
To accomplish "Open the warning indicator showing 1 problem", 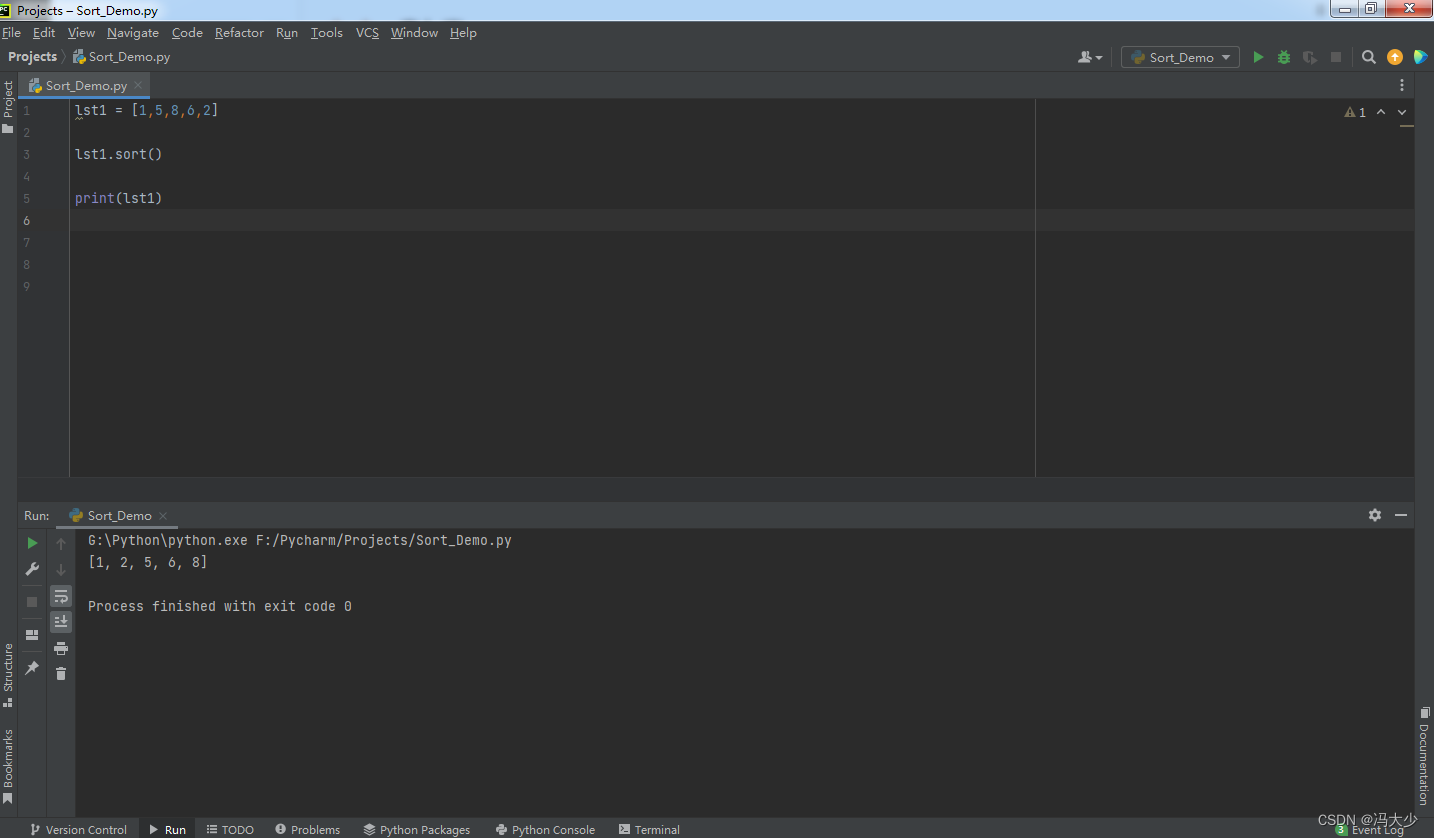I will [1355, 112].
